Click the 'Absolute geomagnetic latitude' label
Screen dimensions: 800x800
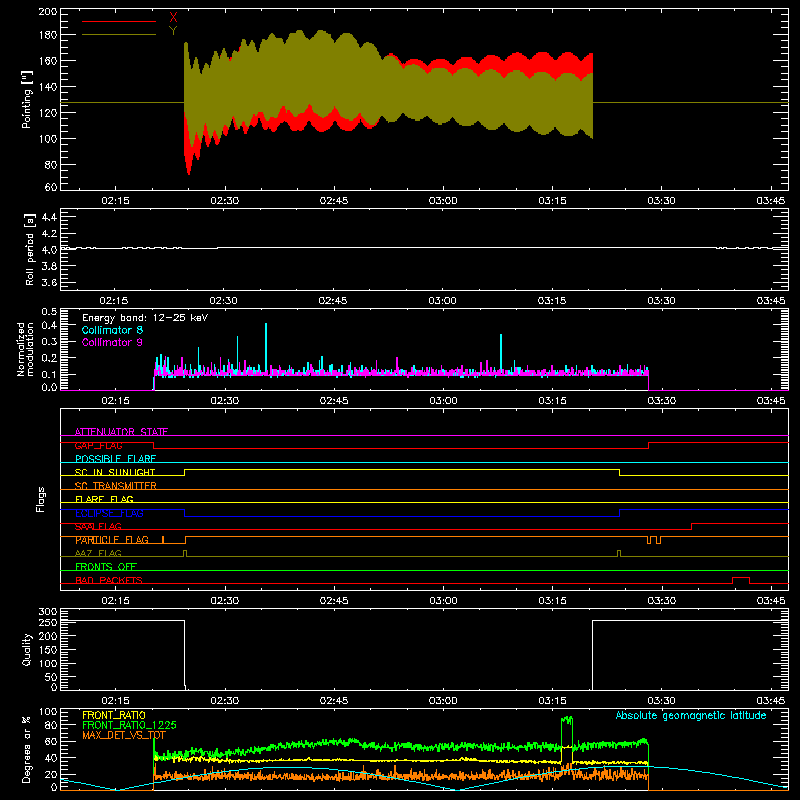pyautogui.click(x=691, y=715)
